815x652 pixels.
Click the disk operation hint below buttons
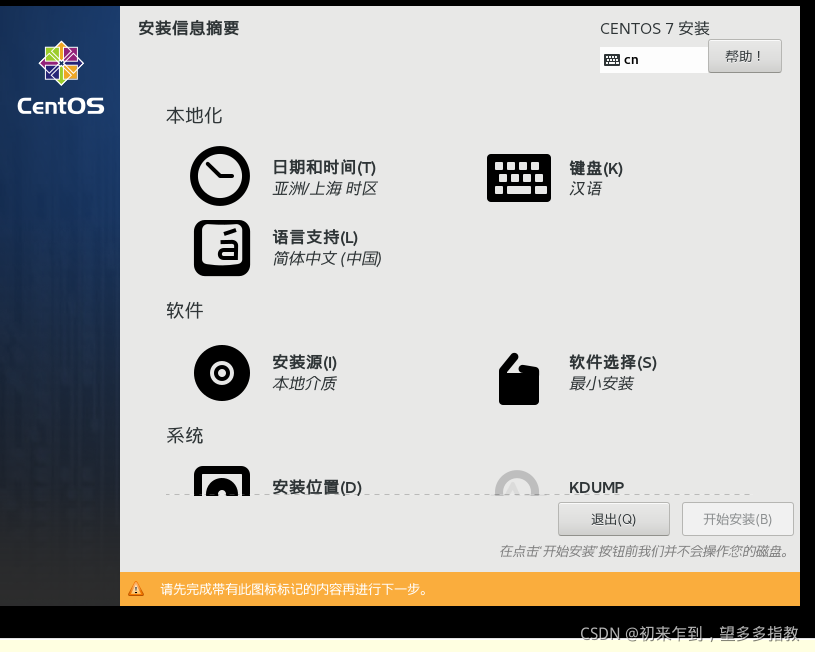(x=644, y=551)
